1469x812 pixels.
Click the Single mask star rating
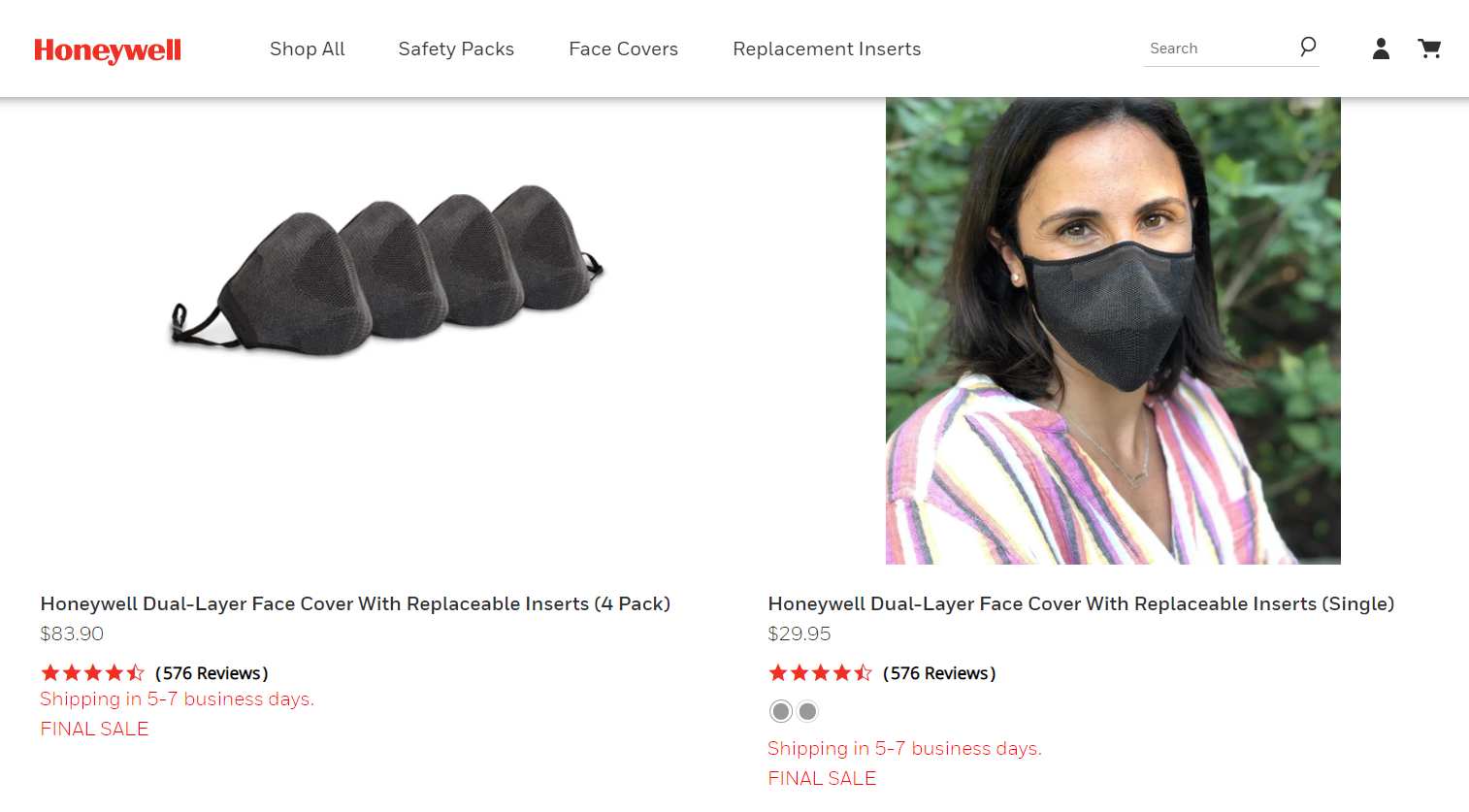coord(821,672)
